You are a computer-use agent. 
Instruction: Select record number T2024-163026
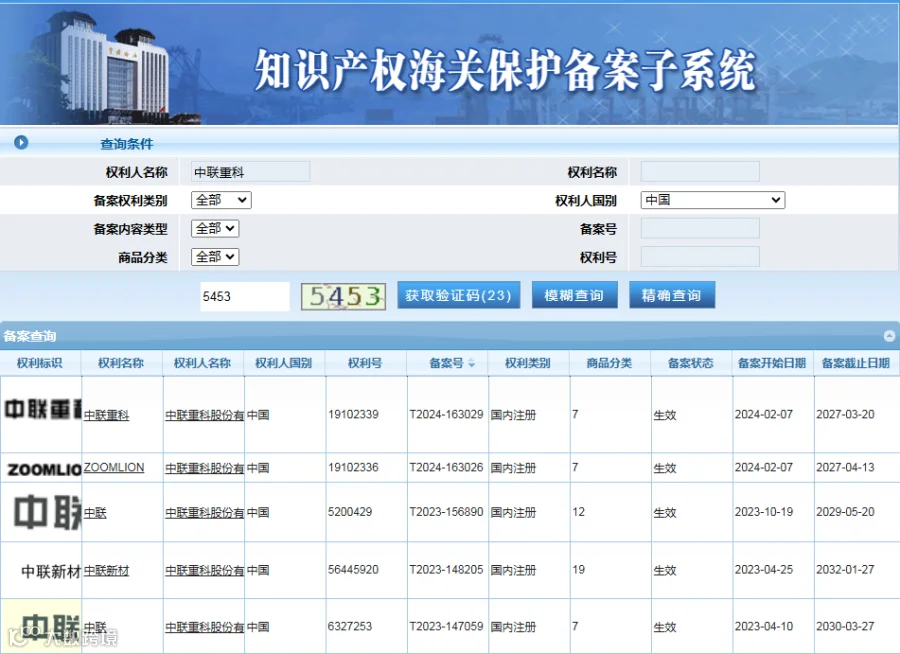447,467
